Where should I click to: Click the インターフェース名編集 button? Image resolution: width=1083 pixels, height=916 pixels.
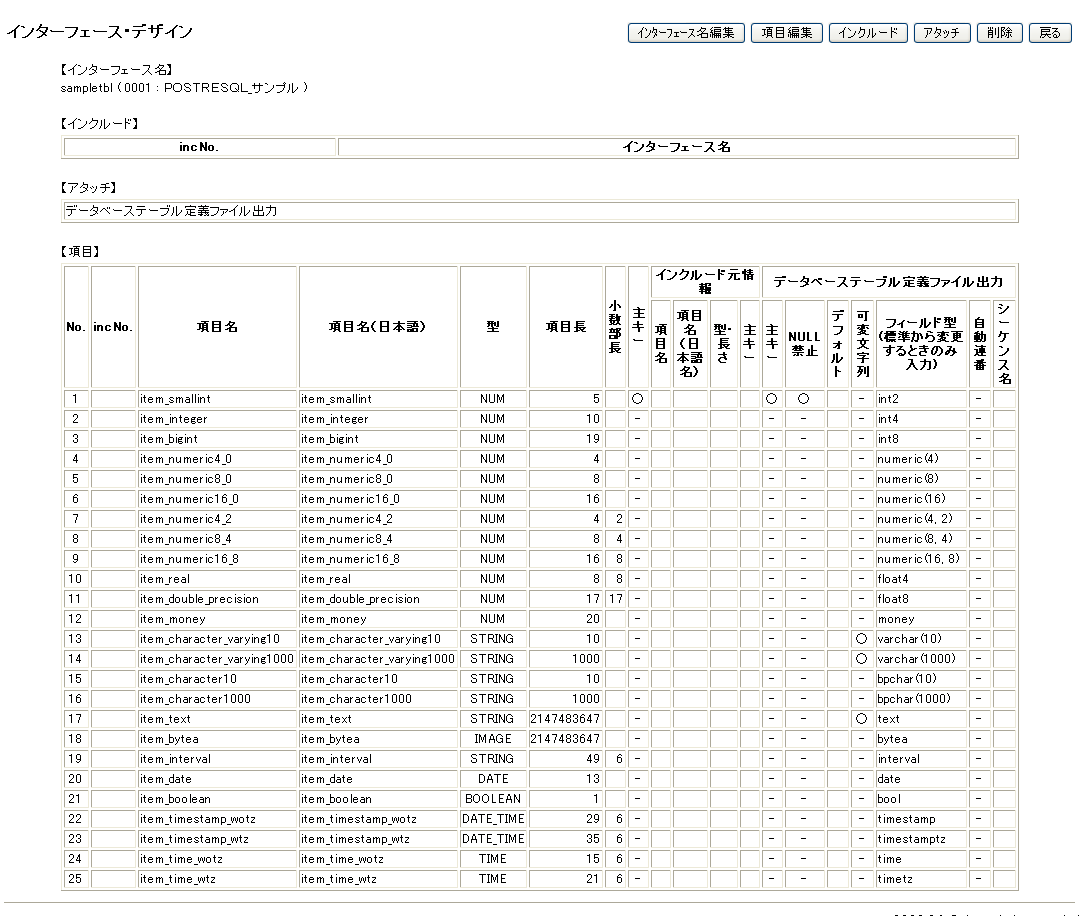click(685, 33)
